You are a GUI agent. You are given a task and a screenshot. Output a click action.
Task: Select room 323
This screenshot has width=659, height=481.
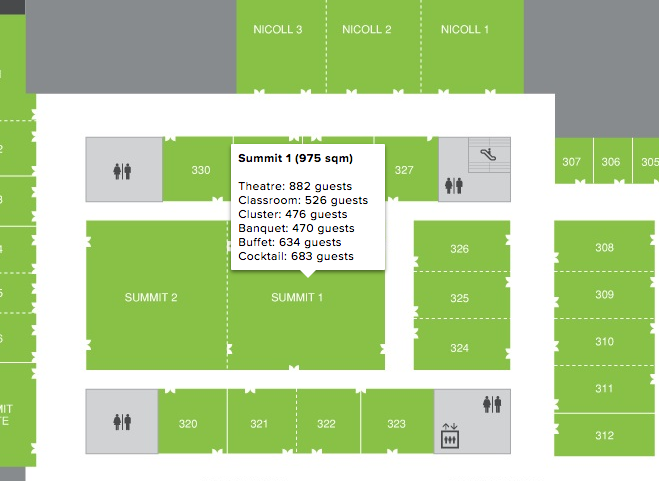click(x=397, y=421)
